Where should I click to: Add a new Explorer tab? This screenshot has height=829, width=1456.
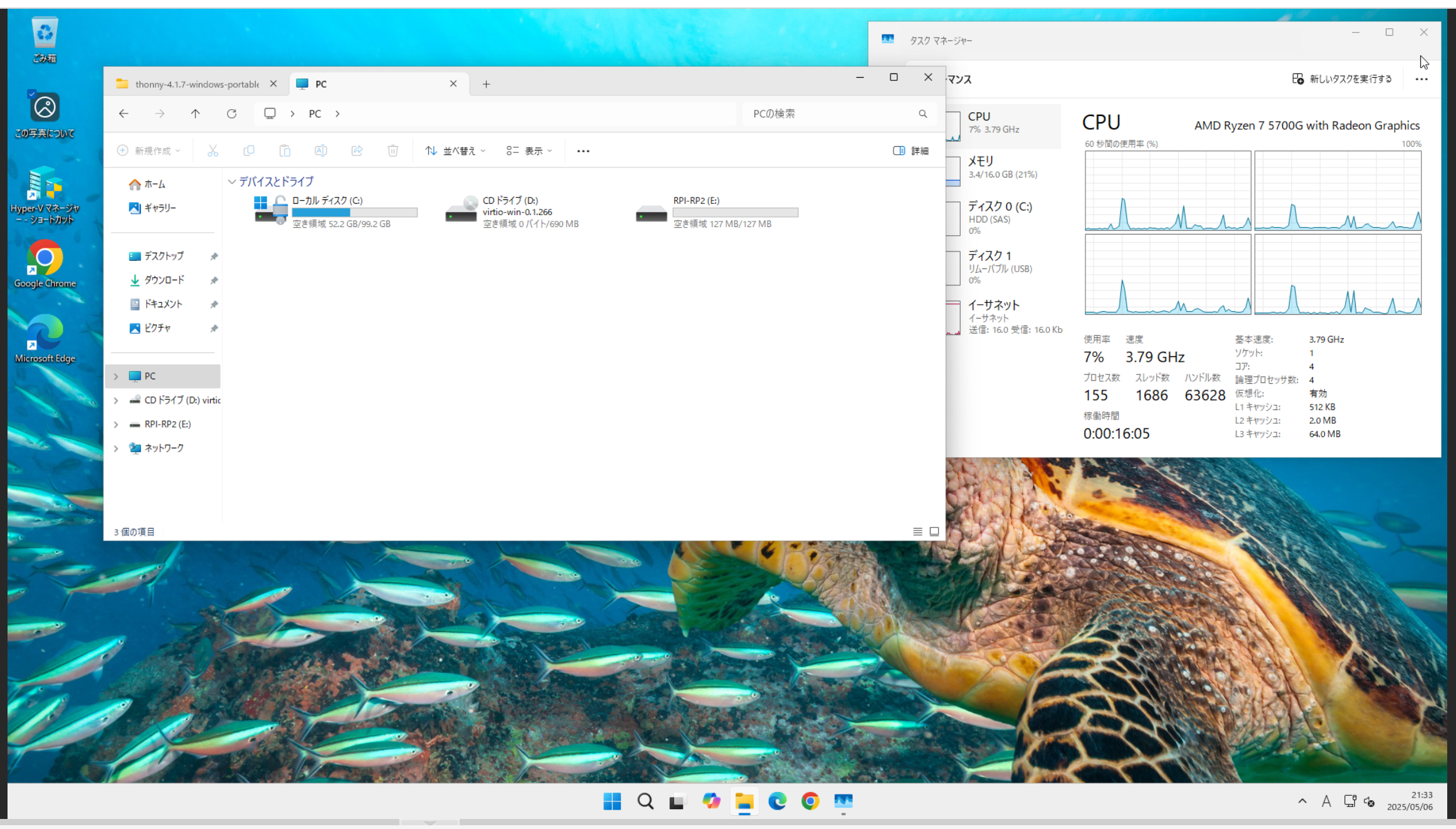(x=486, y=84)
